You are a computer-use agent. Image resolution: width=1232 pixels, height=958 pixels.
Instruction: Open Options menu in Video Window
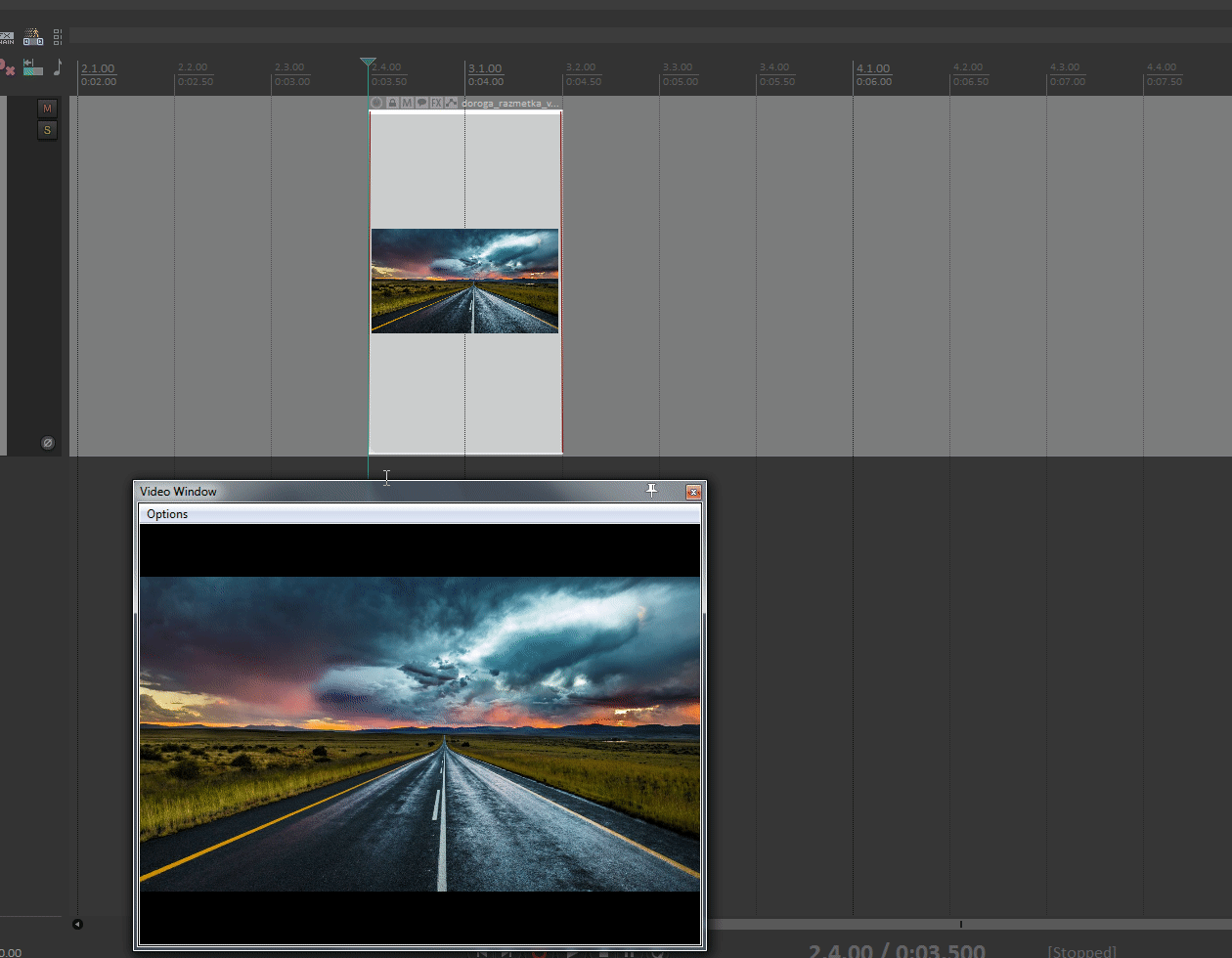pyautogui.click(x=167, y=514)
